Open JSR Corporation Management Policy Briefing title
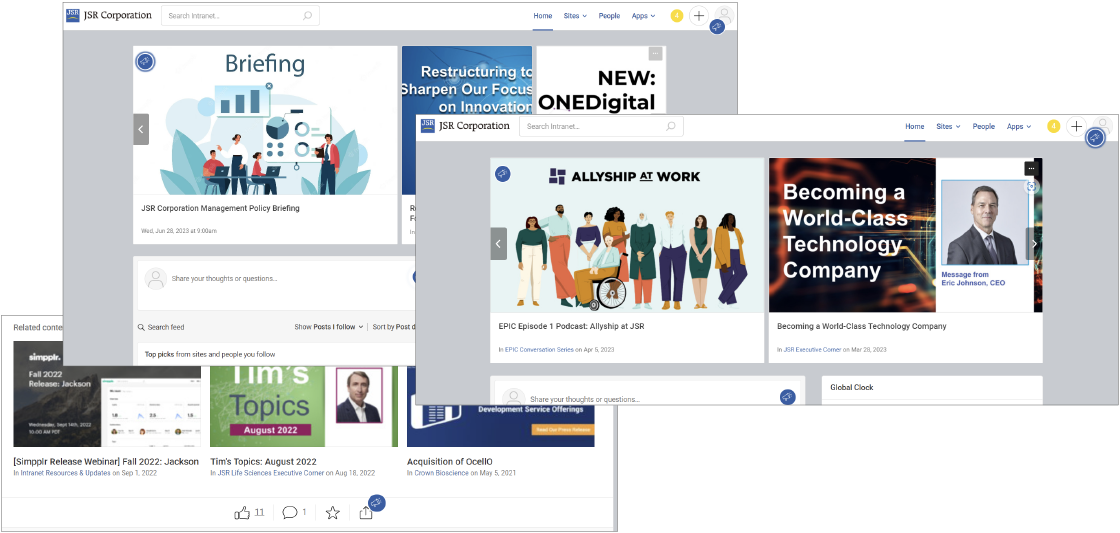Viewport: 1120px width, 533px height. coord(221,209)
